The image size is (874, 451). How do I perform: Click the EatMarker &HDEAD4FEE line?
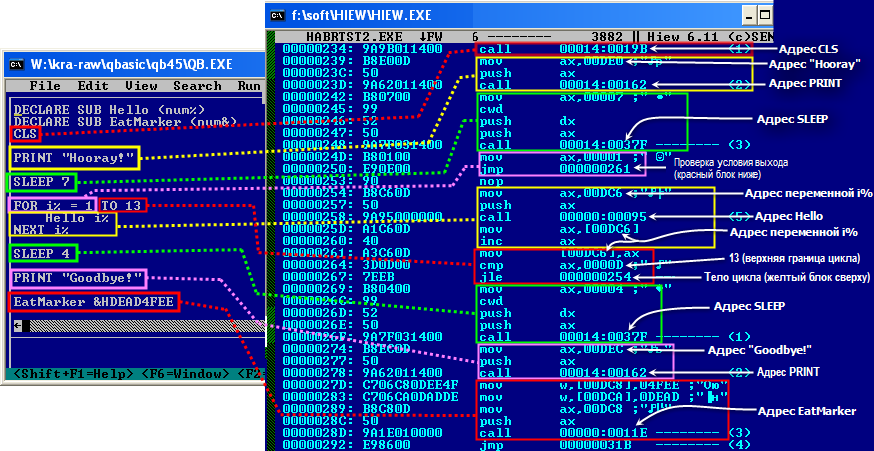coord(94,302)
